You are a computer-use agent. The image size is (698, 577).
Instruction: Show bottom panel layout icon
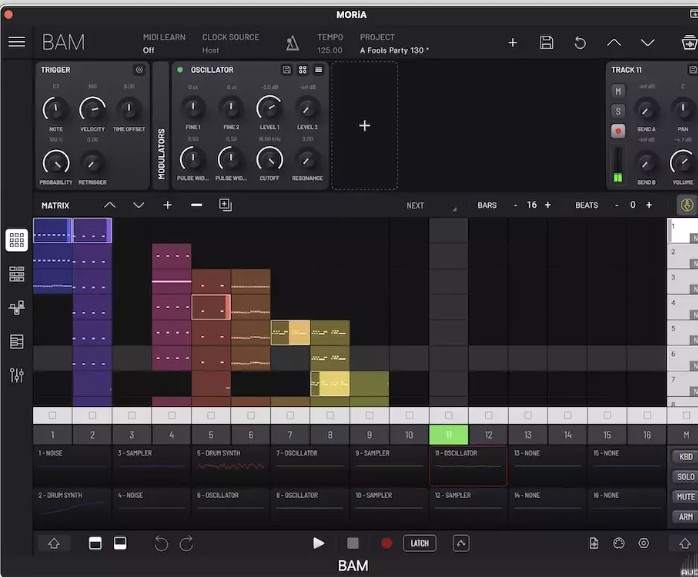tap(120, 544)
